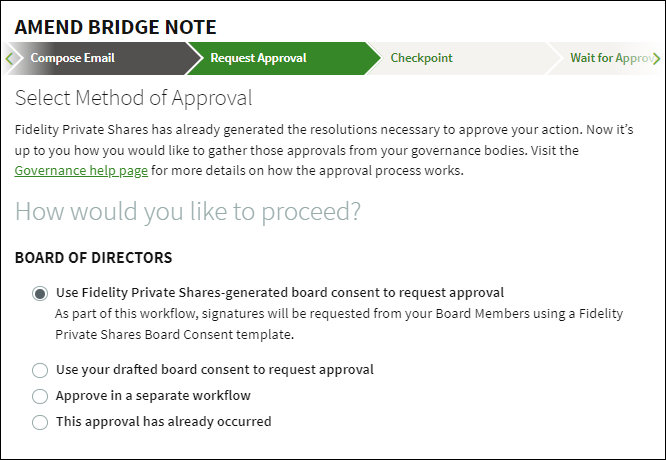This screenshot has width=666, height=460.
Task: Pick This approval has already occurred radio
Action: coord(40,422)
